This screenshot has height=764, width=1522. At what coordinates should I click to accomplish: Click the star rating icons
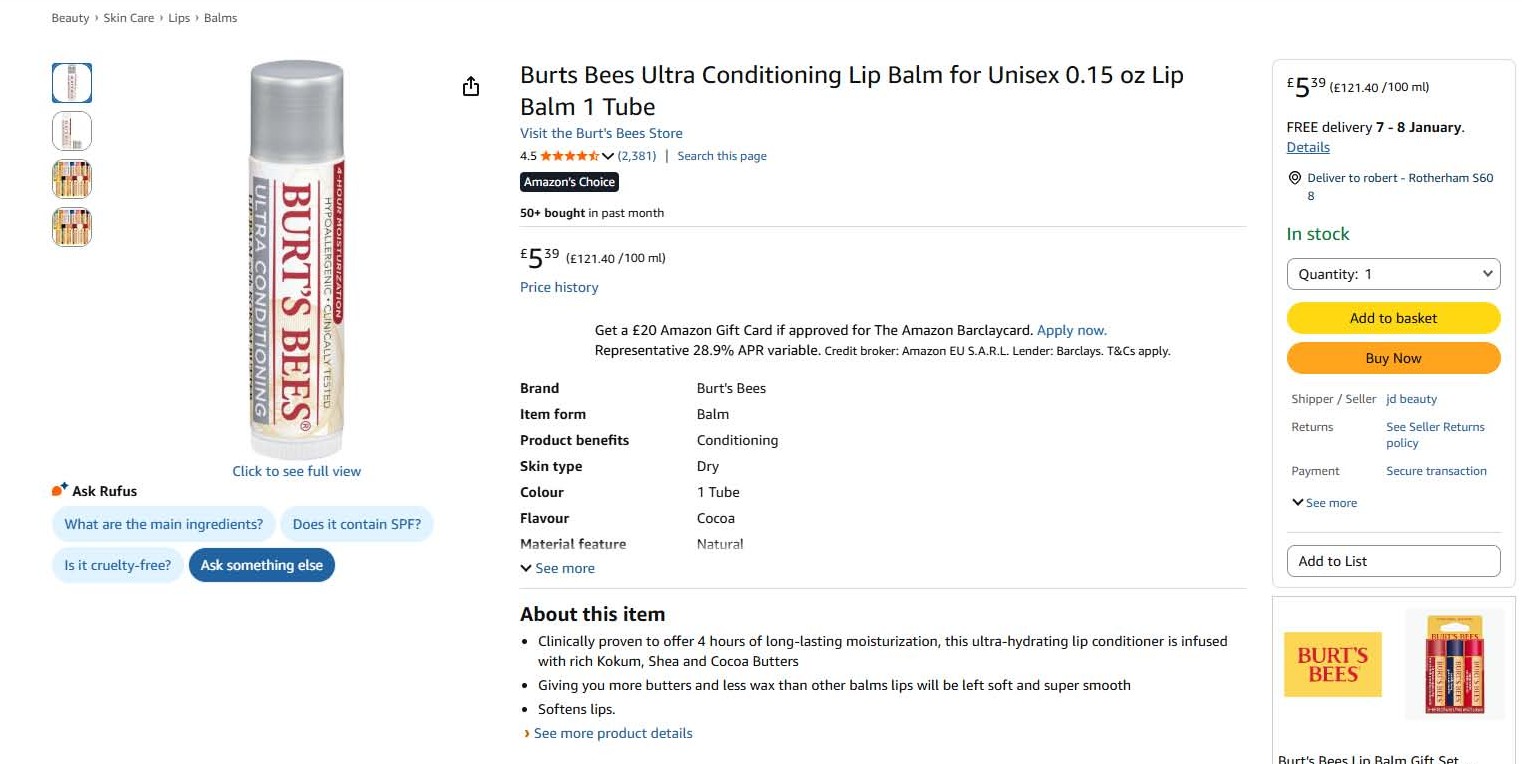pyautogui.click(x=569, y=156)
